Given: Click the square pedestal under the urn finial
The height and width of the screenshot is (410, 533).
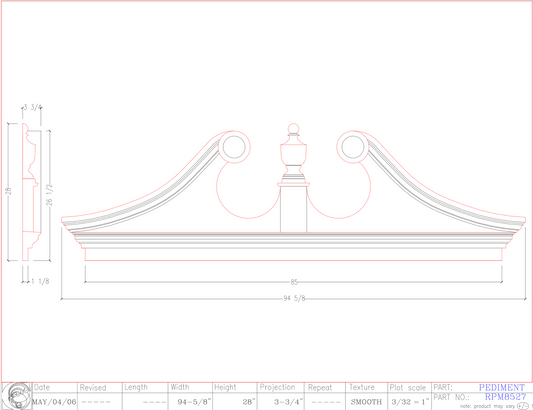Looking at the screenshot, I should pyautogui.click(x=293, y=209).
